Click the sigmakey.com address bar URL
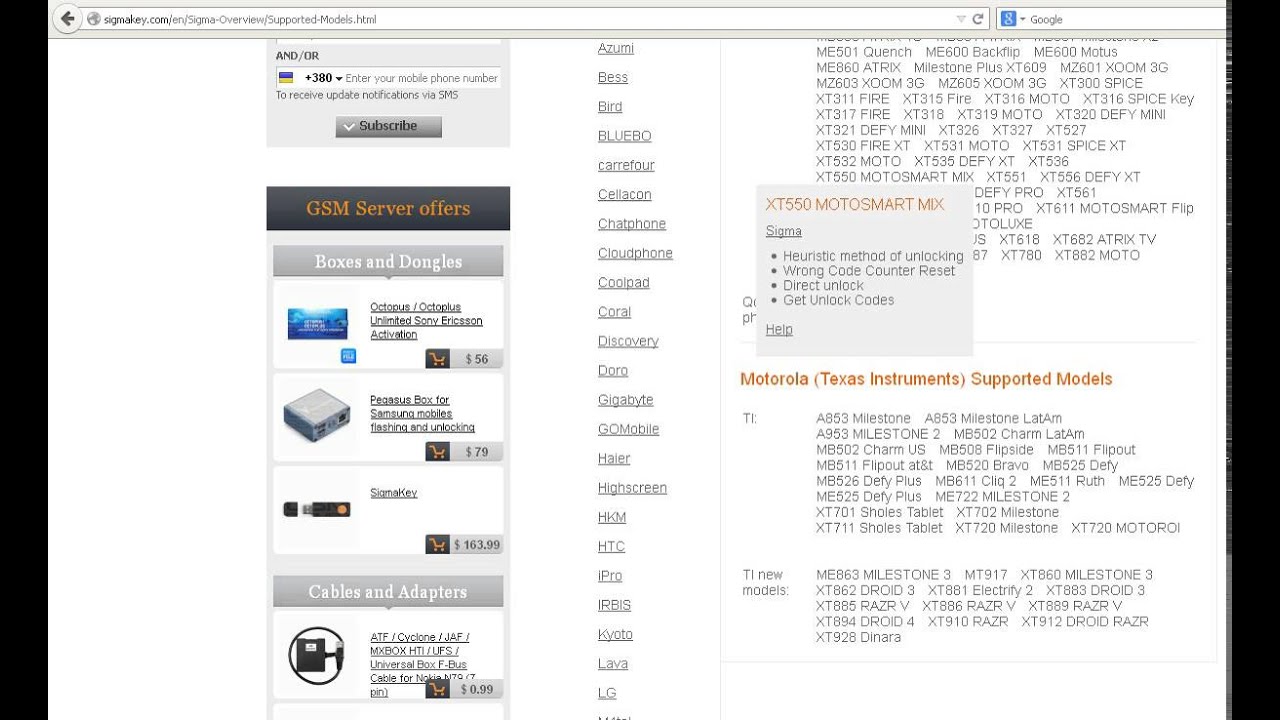The image size is (1280, 720). click(240, 19)
